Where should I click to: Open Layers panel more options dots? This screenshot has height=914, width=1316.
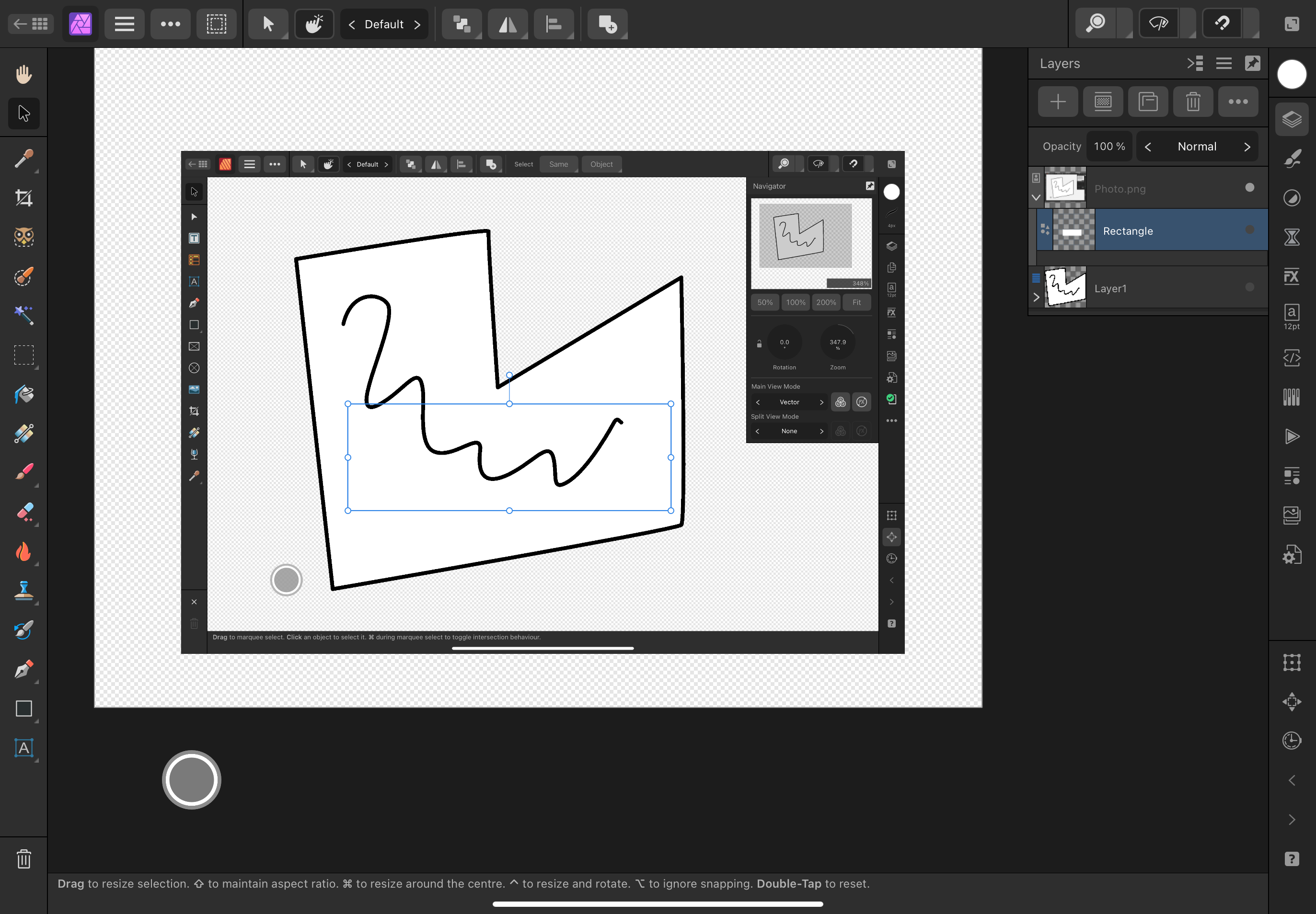point(1238,102)
